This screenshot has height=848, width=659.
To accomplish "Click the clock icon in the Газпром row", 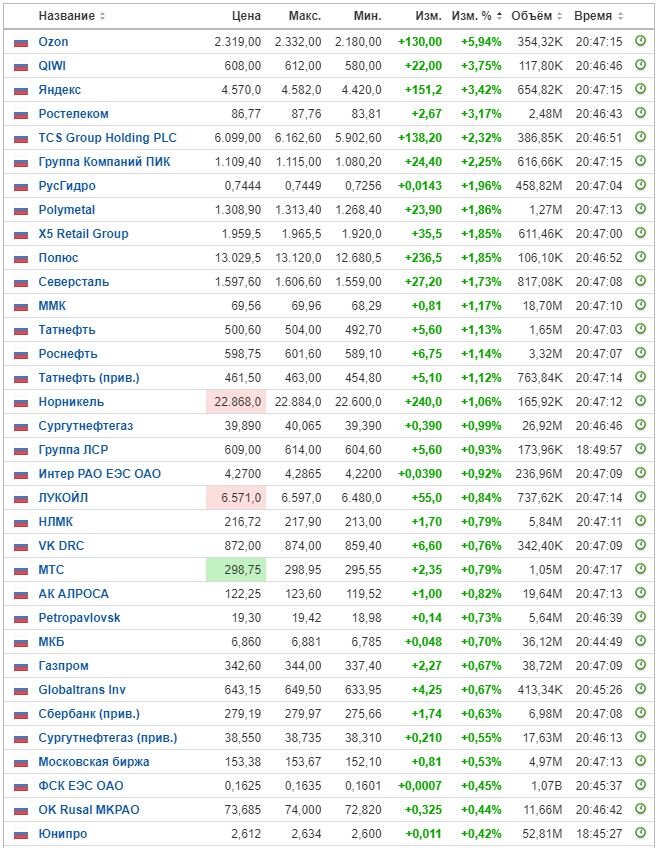I will 640,665.
